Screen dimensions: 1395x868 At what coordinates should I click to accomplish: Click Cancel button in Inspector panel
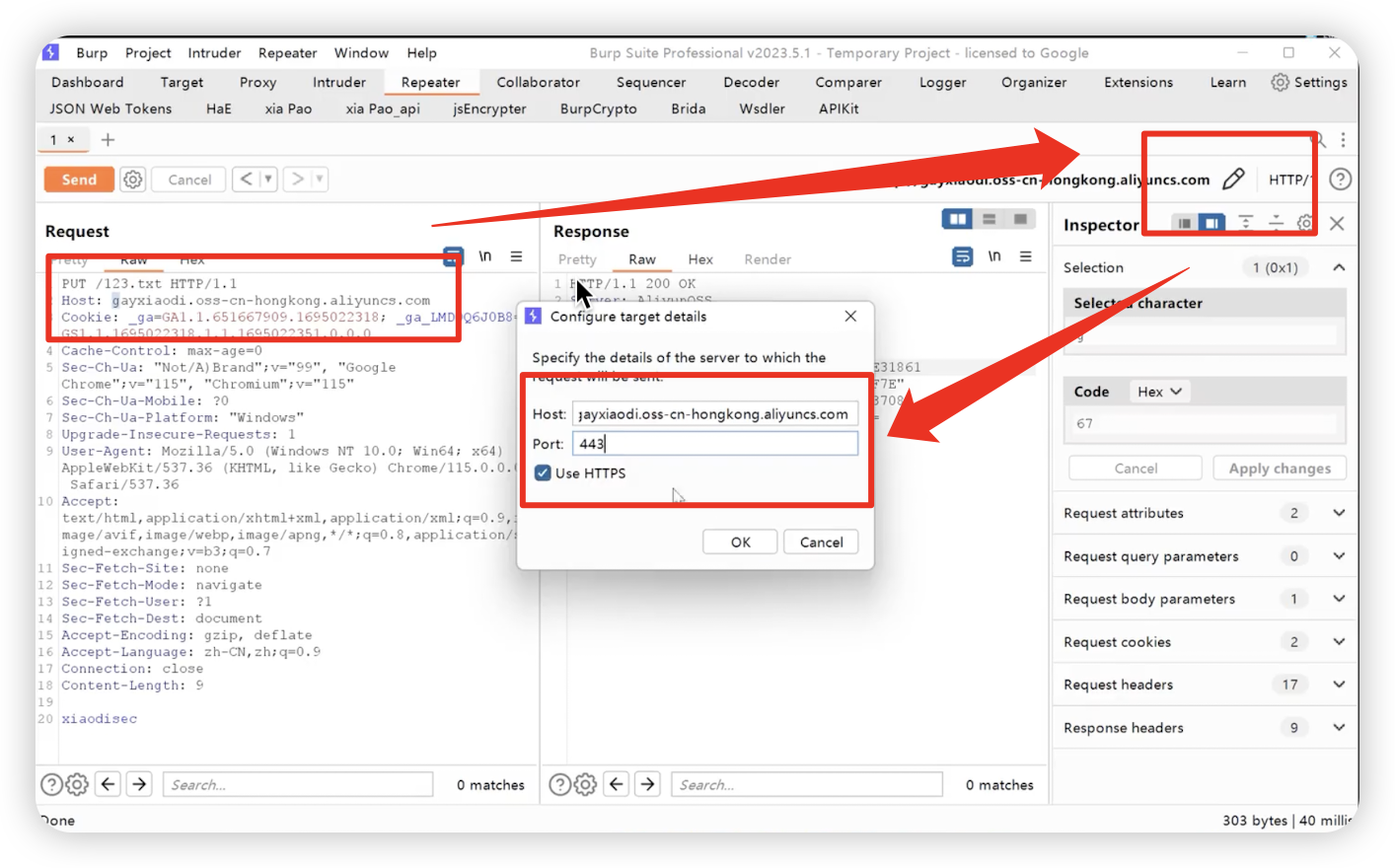(x=1136, y=469)
